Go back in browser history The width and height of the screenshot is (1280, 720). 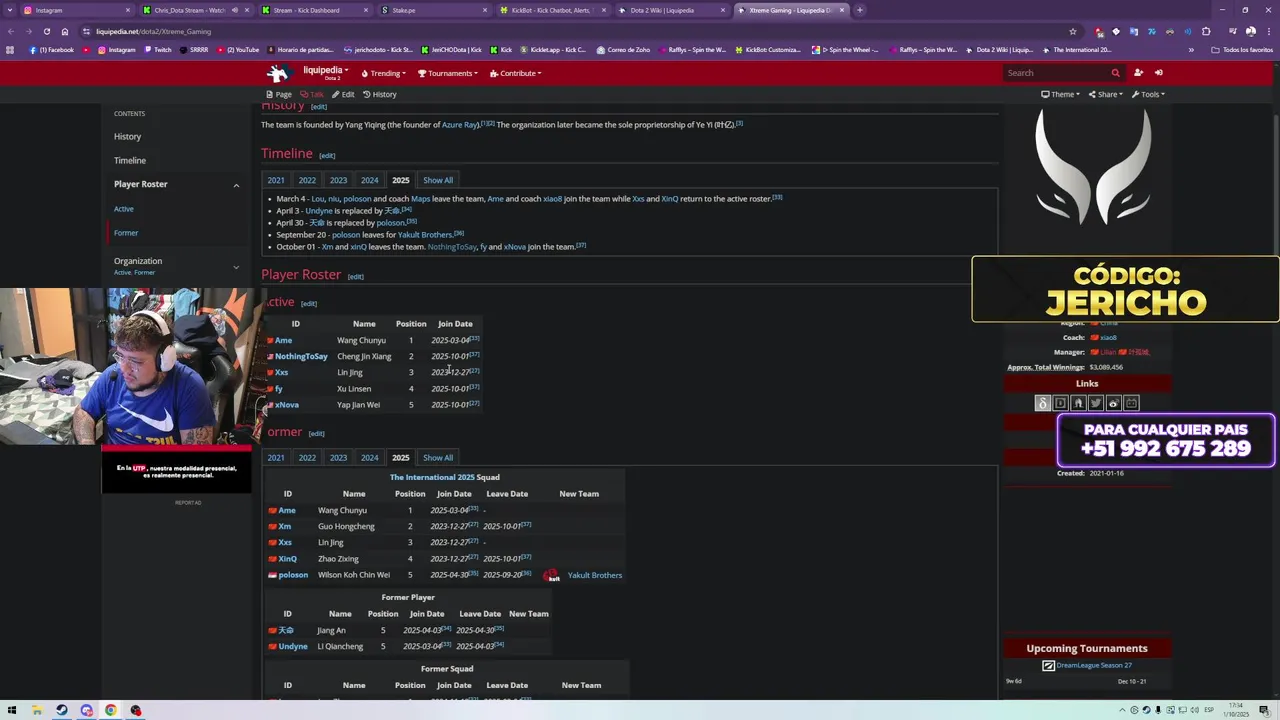pyautogui.click(x=10, y=31)
